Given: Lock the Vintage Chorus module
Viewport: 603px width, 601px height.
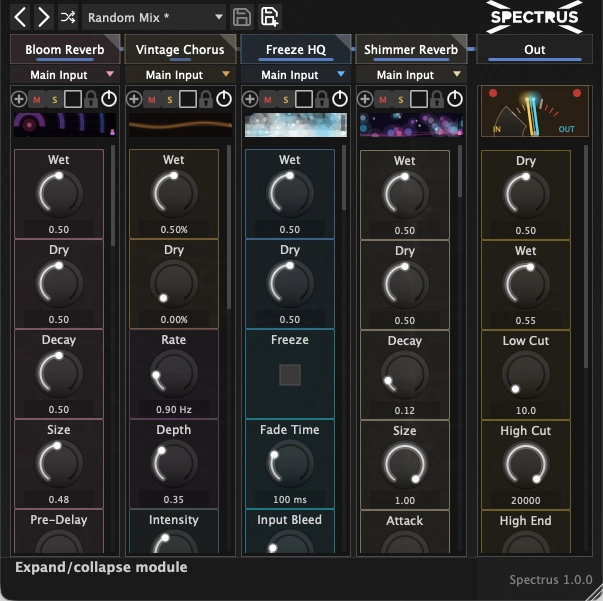Looking at the screenshot, I should [206, 99].
